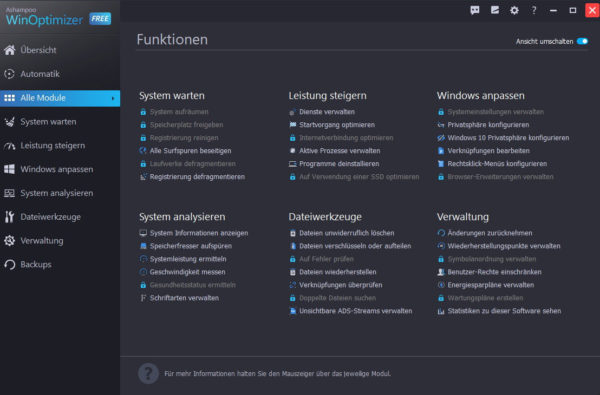Viewport: 600px width, 395px height.
Task: Open Laufwerke defragmentieren module
Action: click(192, 164)
